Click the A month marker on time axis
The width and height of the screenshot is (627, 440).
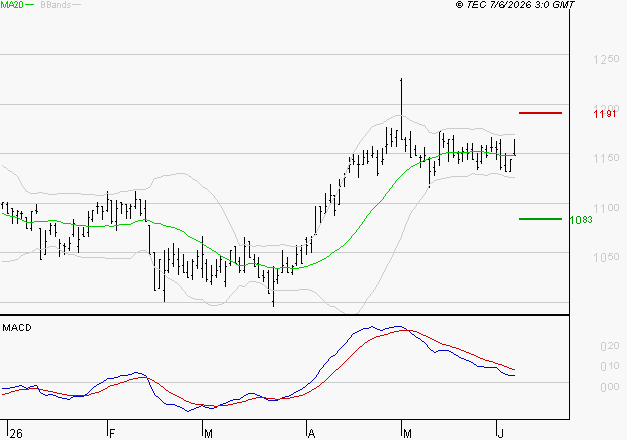(x=312, y=434)
